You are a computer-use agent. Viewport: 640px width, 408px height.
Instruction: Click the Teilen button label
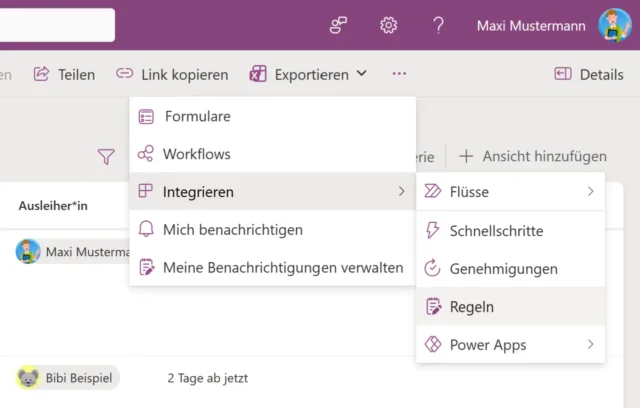(76, 75)
